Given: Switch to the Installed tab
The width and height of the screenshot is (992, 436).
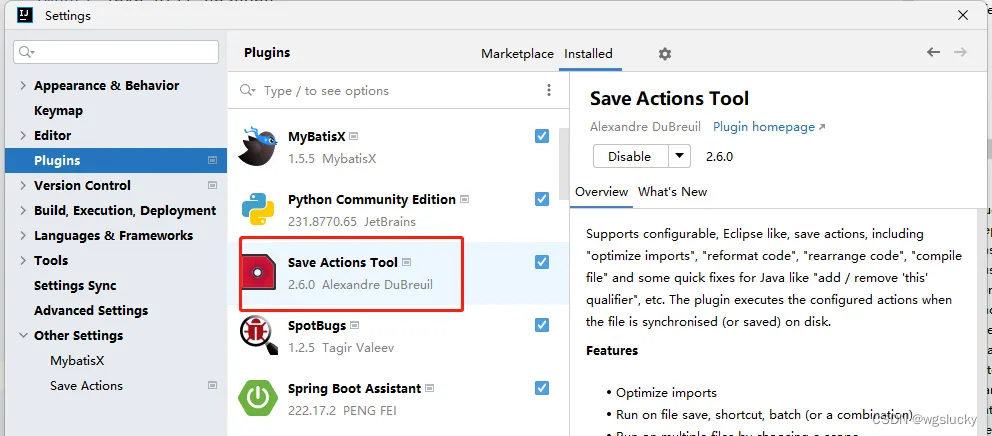Looking at the screenshot, I should click(588, 54).
